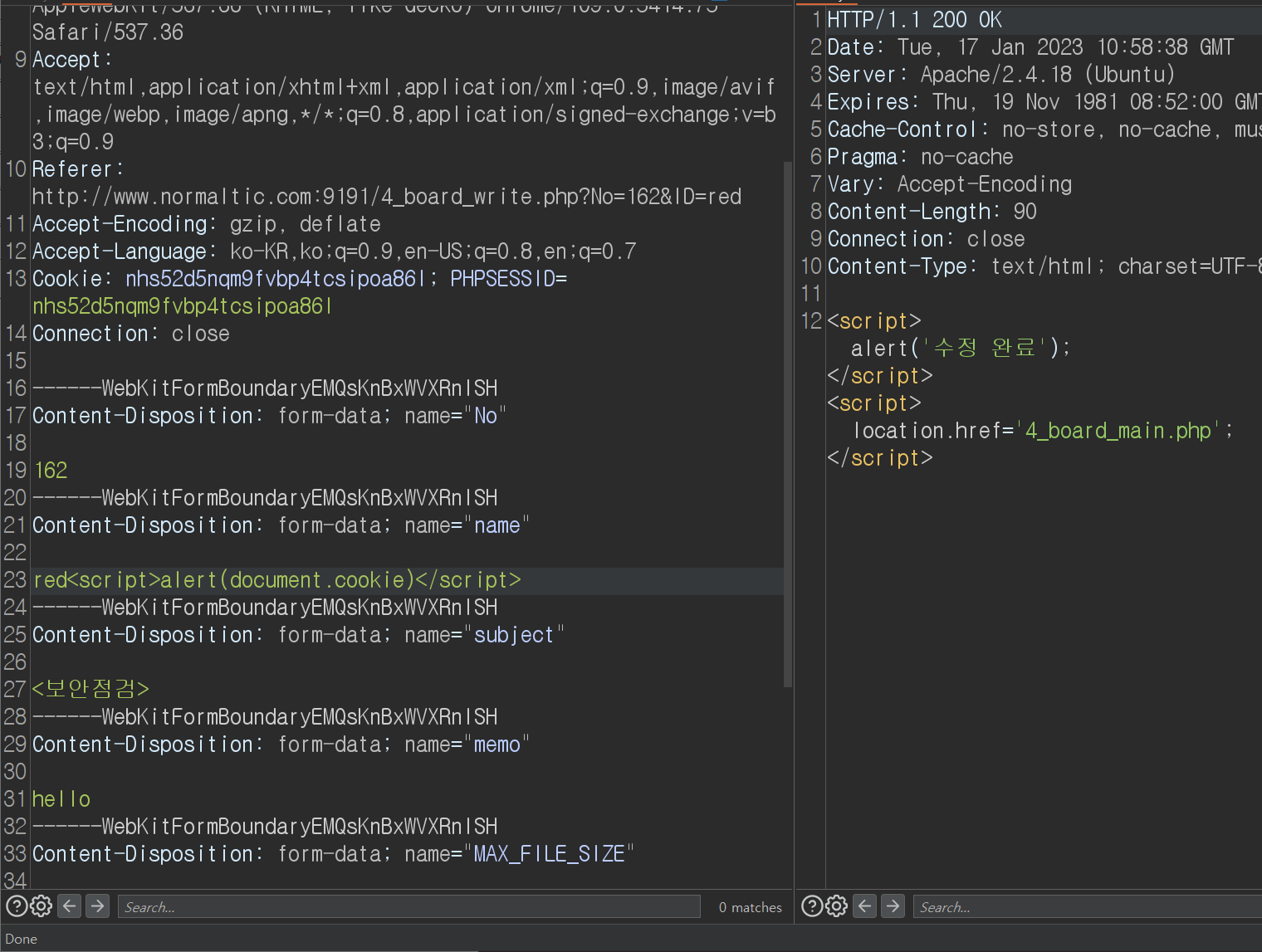
Task: Click the Content-Length: 90 header
Action: tap(932, 212)
